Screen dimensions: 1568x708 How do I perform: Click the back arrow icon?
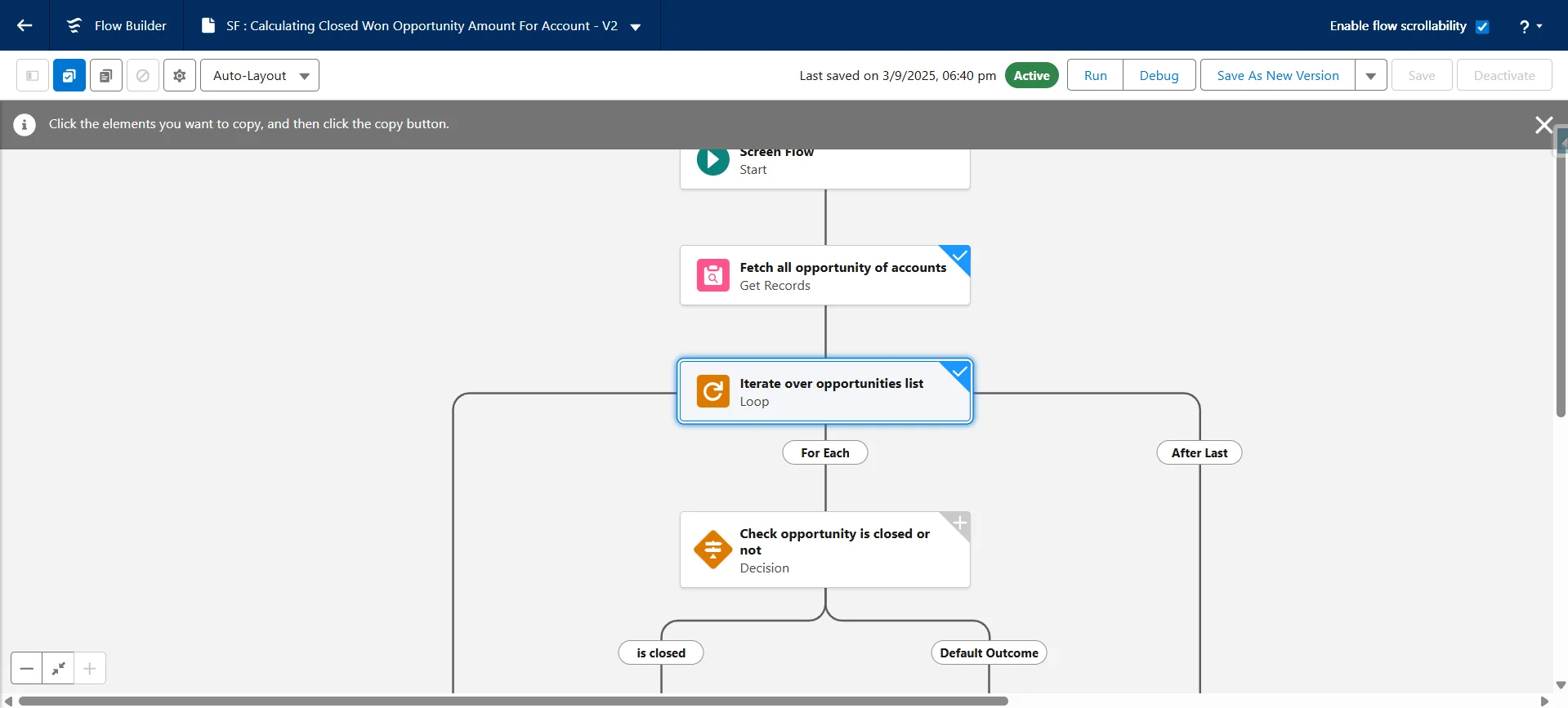point(25,25)
